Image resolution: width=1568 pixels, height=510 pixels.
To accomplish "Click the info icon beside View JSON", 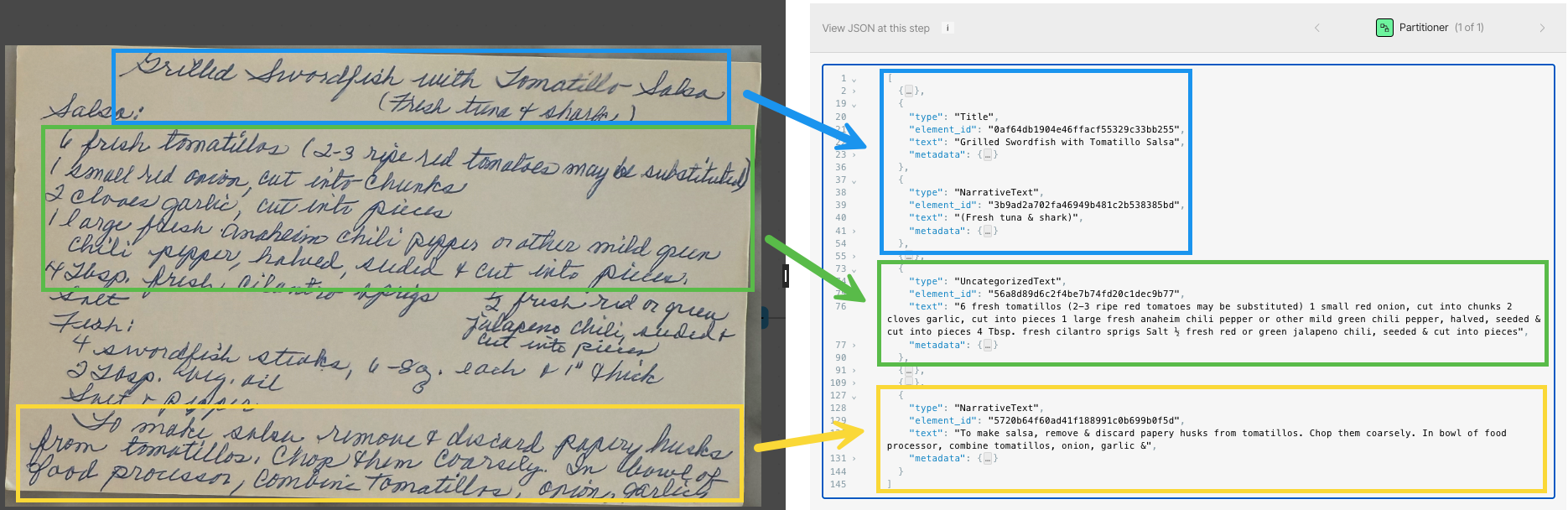I will 948,28.
